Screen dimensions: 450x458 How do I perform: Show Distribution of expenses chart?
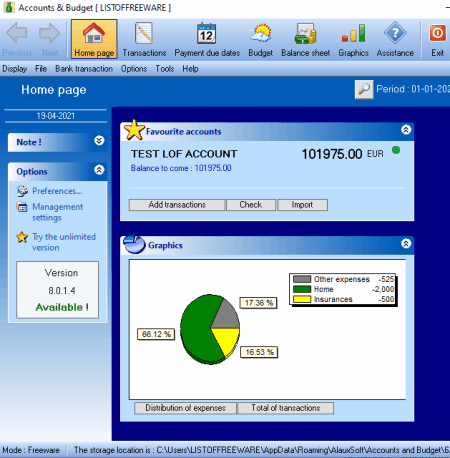pyautogui.click(x=185, y=408)
